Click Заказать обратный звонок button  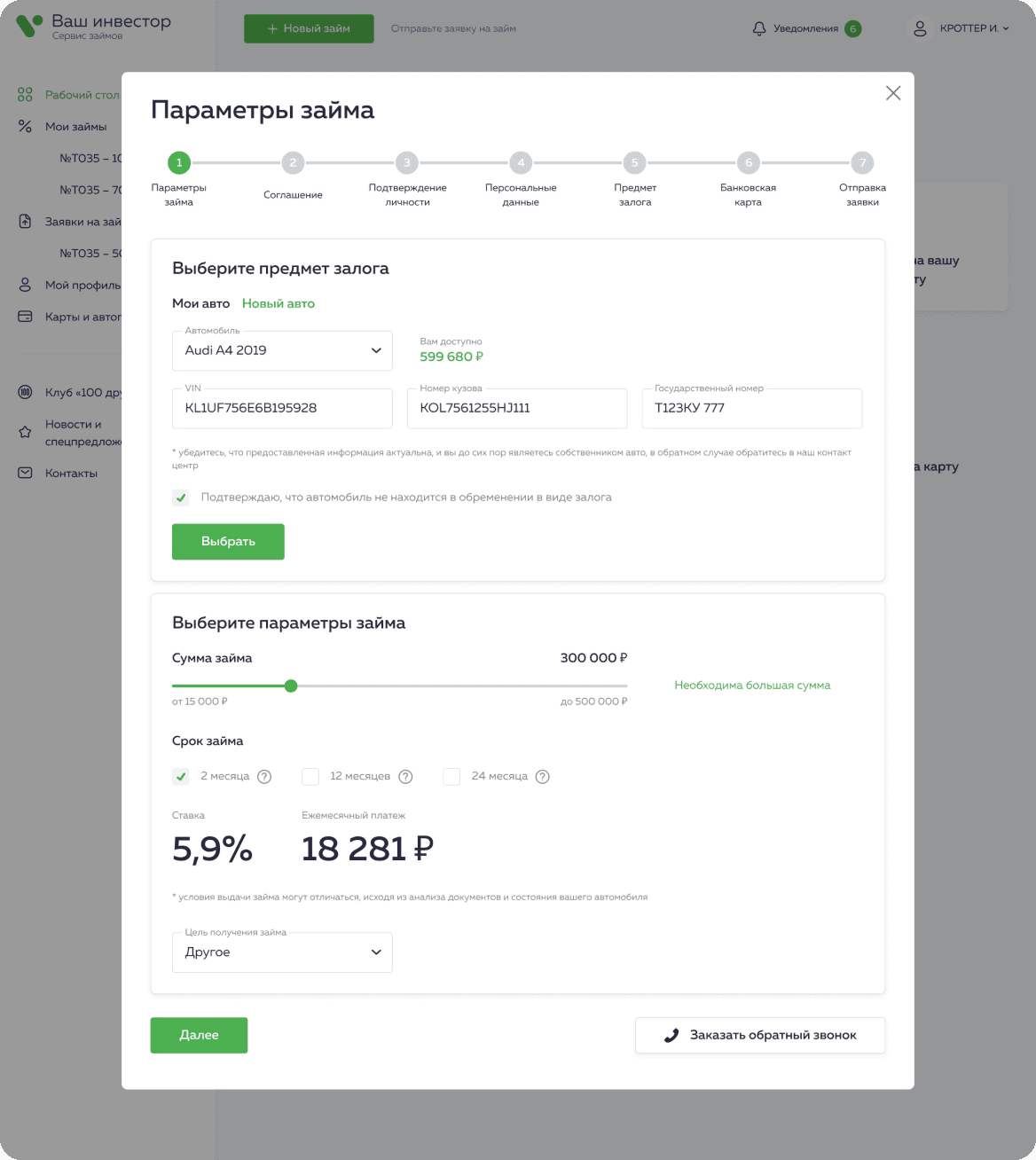tap(760, 1035)
